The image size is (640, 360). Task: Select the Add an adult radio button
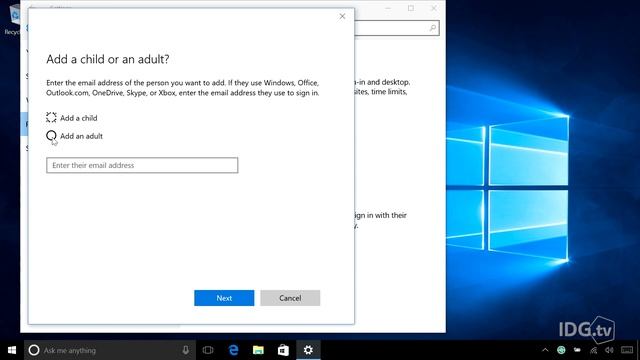pyautogui.click(x=51, y=136)
